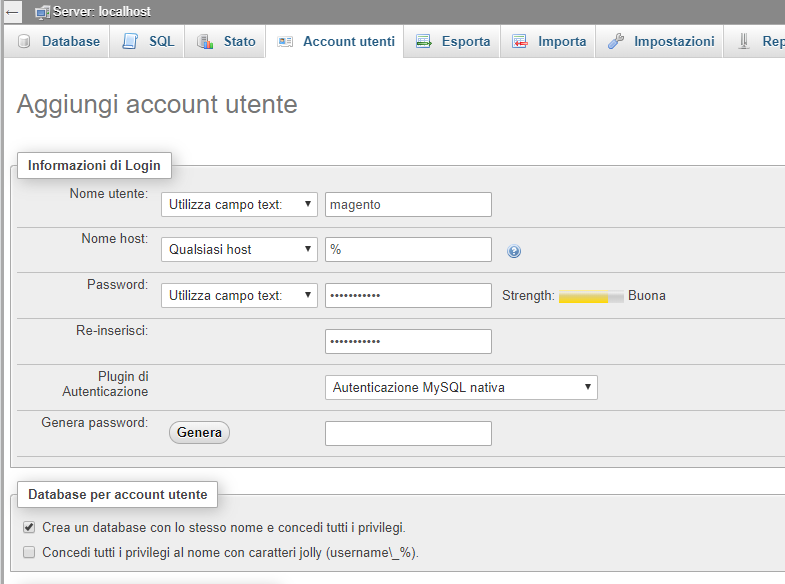Go to the Esporta tab
Viewport: 785px width, 584px height.
pos(452,42)
